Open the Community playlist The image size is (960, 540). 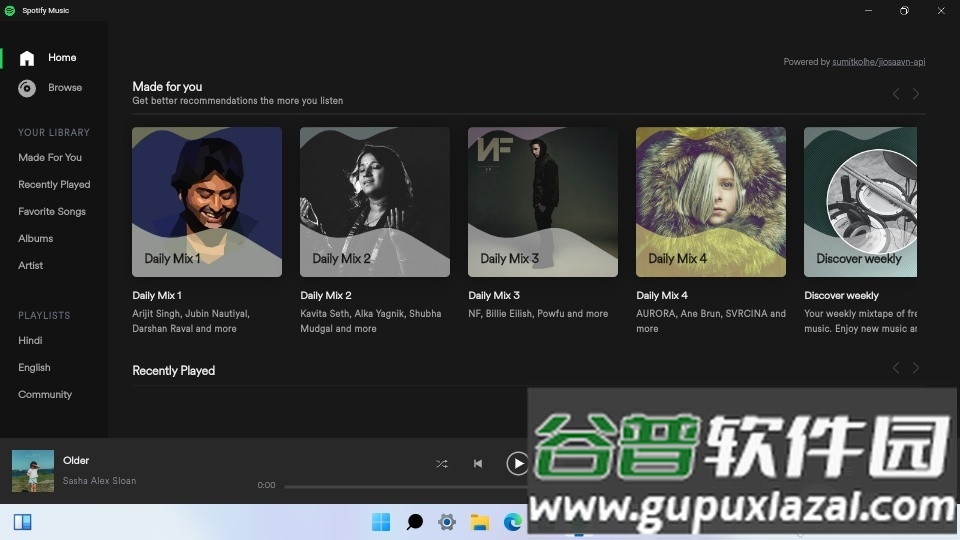tap(45, 395)
